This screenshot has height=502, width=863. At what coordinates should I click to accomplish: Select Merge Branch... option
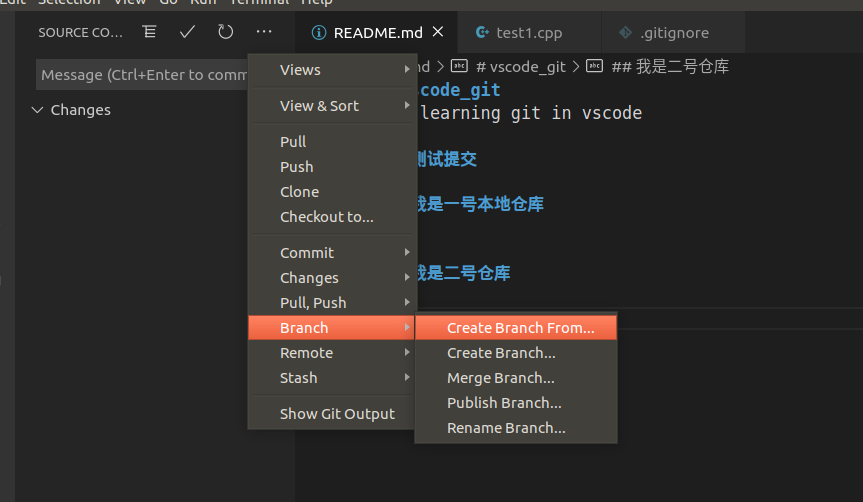click(x=516, y=378)
